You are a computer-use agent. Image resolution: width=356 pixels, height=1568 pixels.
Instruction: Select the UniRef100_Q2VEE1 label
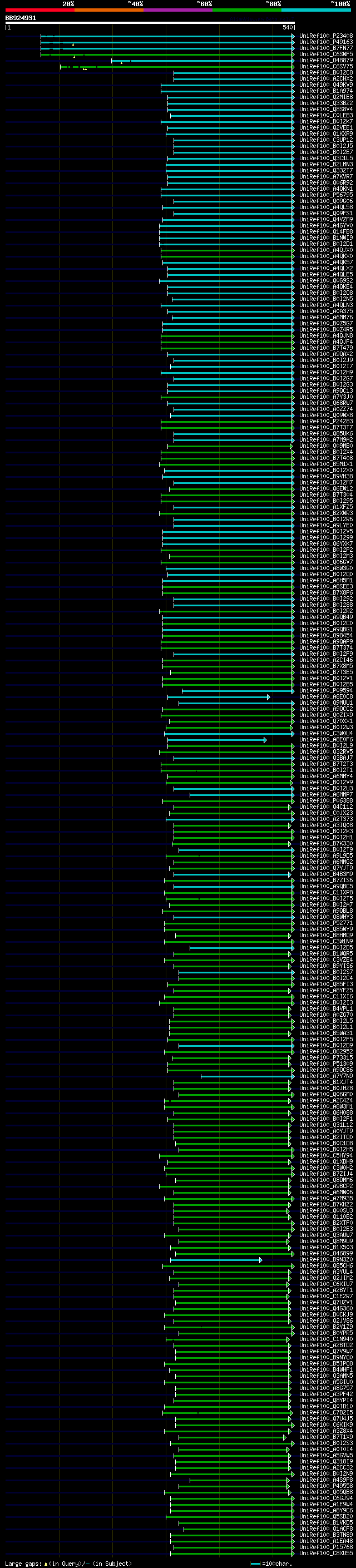[326, 128]
